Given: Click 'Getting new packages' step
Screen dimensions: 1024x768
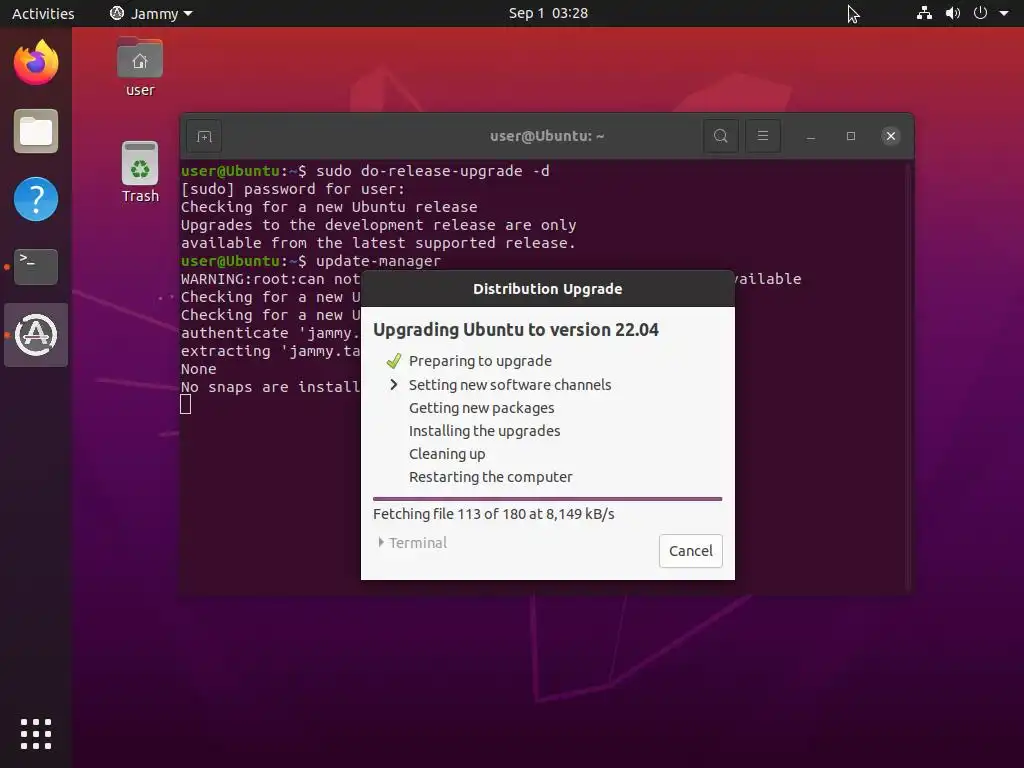Looking at the screenshot, I should (x=481, y=408).
